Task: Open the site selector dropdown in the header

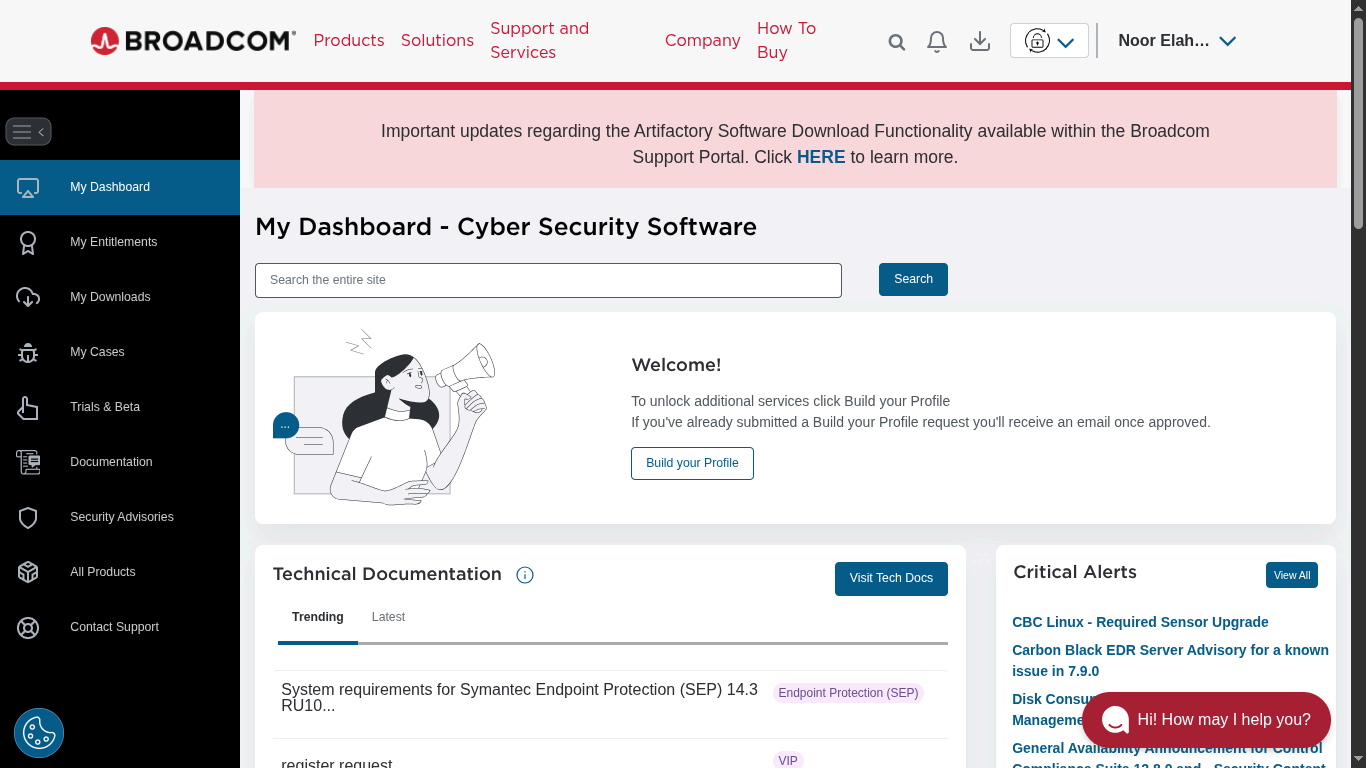Action: point(1048,41)
